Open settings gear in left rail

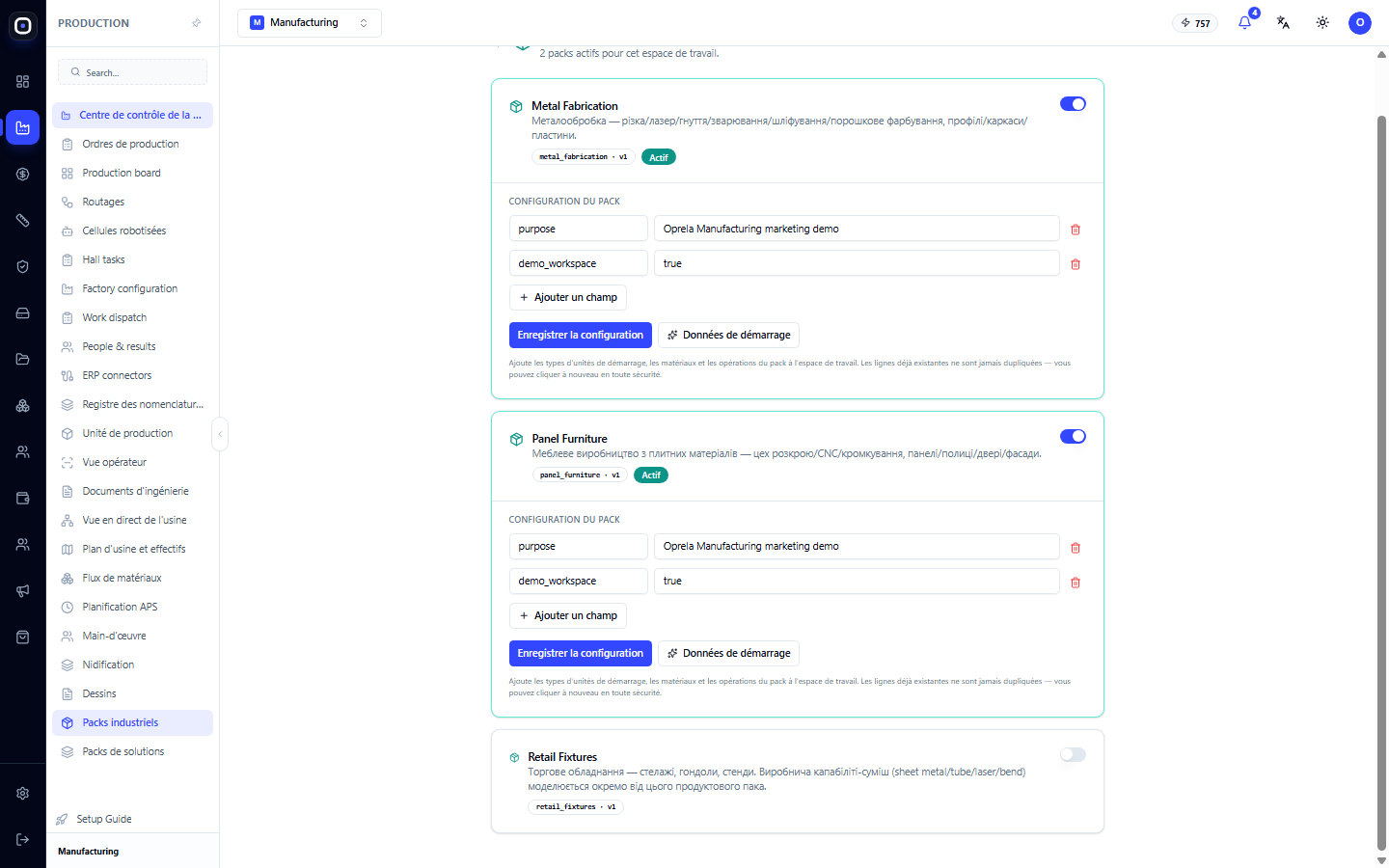coord(23,793)
